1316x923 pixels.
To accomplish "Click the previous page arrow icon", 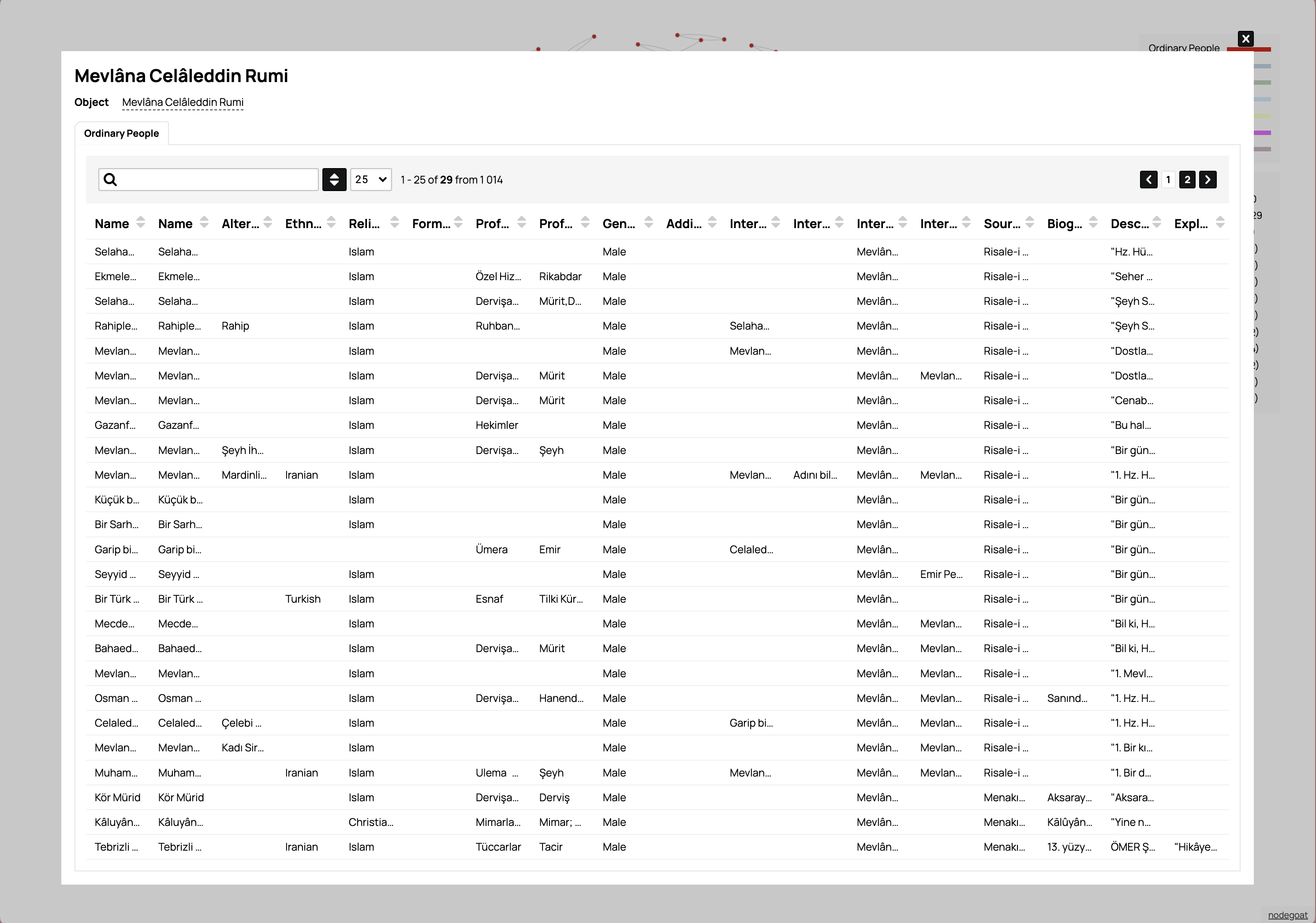I will click(x=1149, y=180).
